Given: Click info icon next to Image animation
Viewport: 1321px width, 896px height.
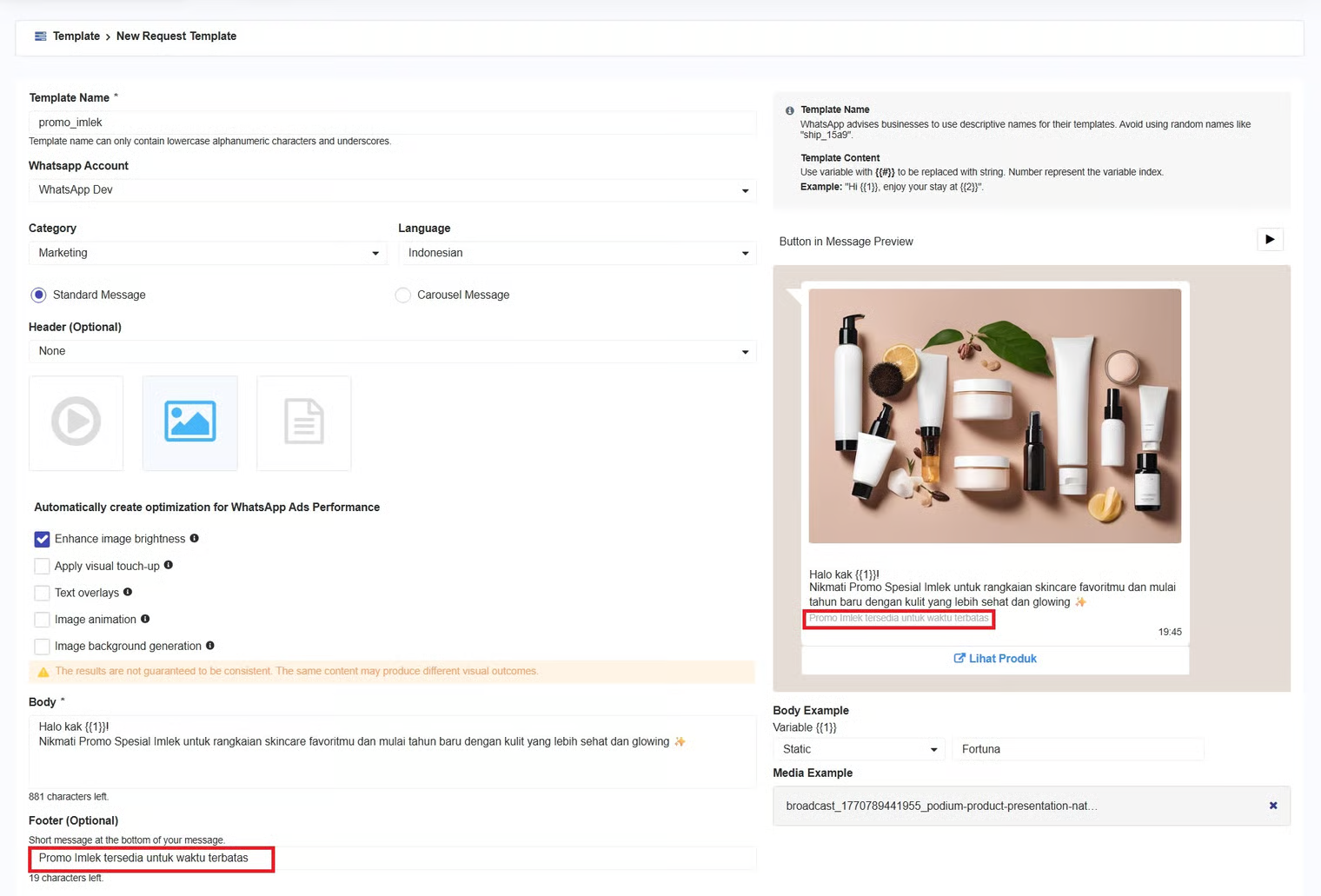Looking at the screenshot, I should pos(145,619).
